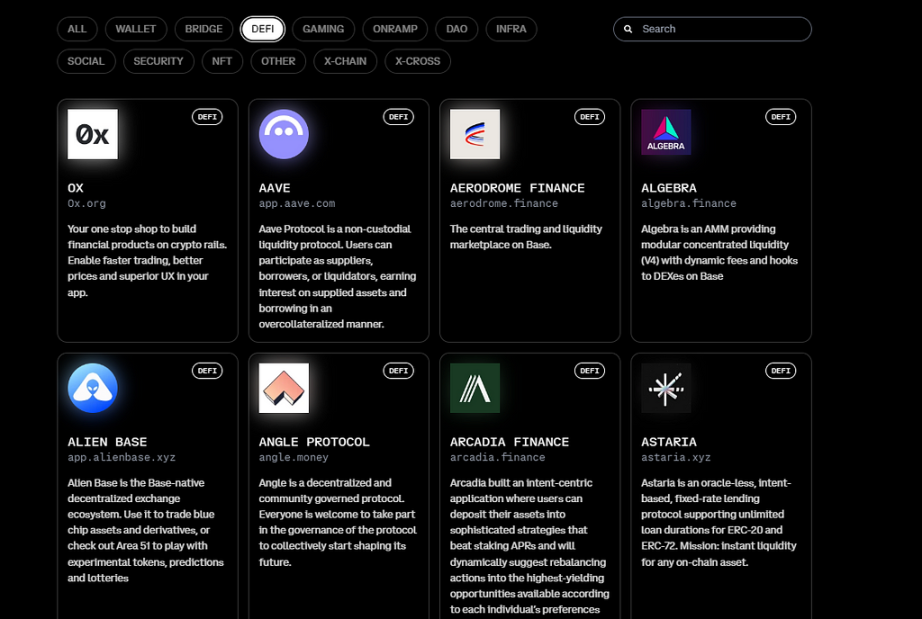Viewport: 922px width, 619px height.
Task: Click the AAVE card title
Action: 275,188
